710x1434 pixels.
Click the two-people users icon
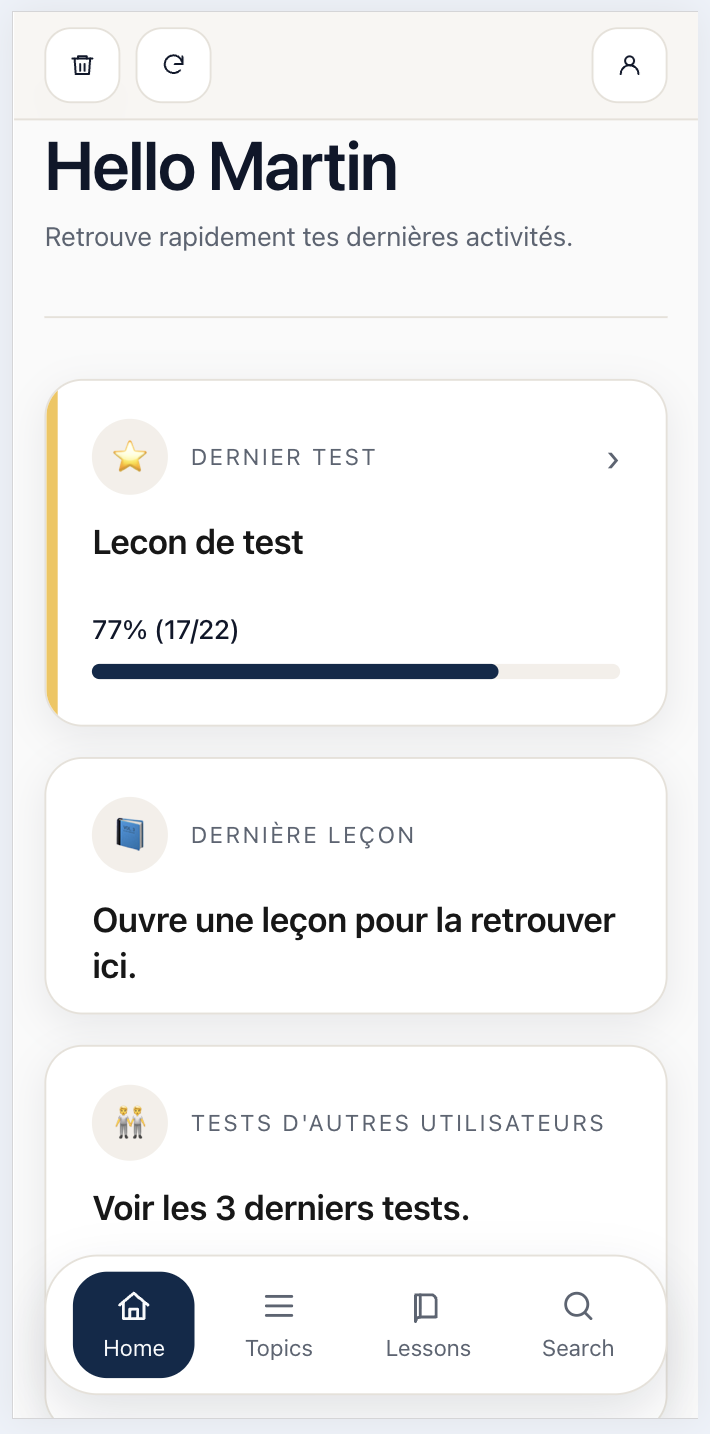pyautogui.click(x=130, y=1122)
